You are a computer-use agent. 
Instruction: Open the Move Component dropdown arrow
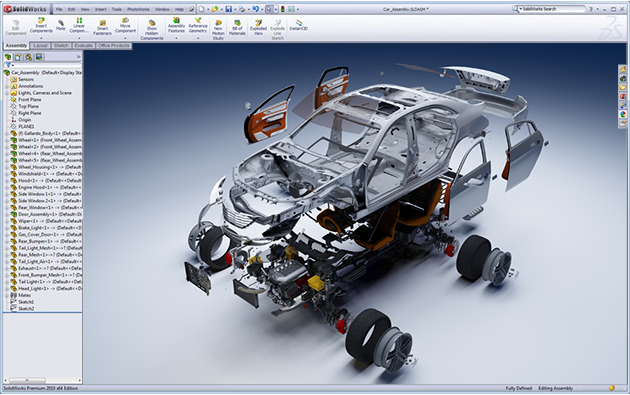click(x=125, y=38)
